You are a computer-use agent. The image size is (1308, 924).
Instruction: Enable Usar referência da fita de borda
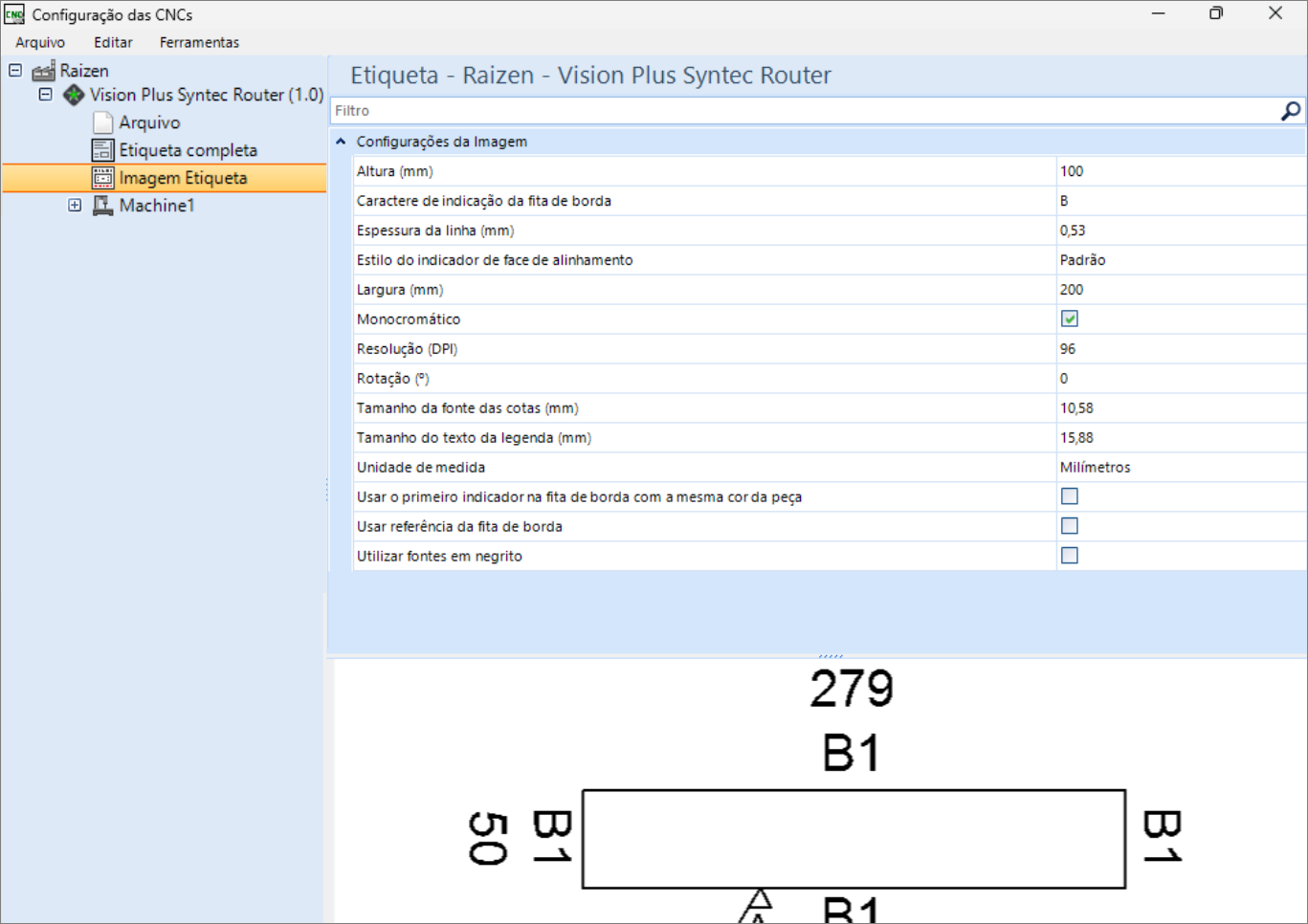1070,526
